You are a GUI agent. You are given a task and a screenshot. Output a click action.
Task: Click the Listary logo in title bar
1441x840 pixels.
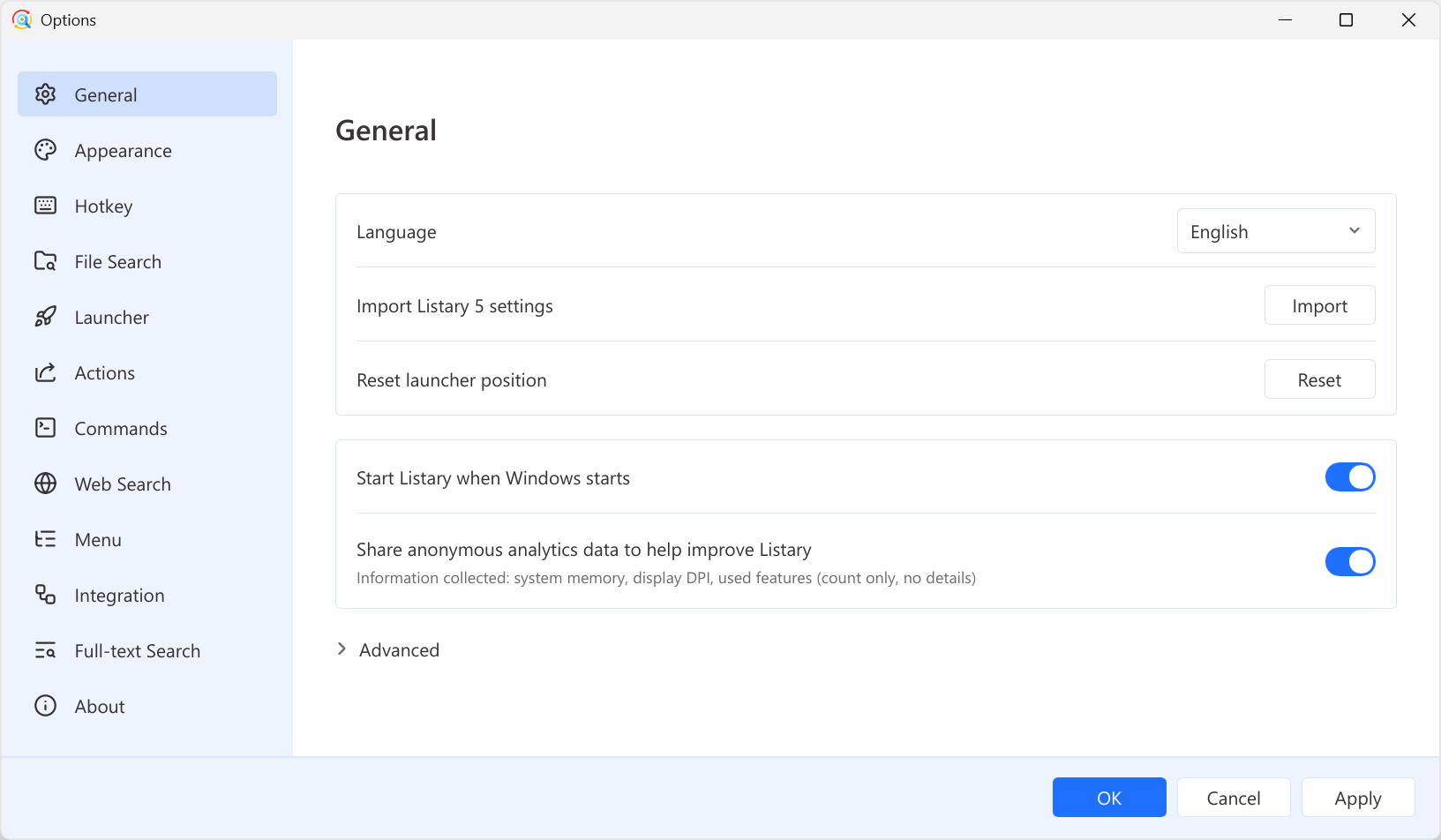(22, 19)
